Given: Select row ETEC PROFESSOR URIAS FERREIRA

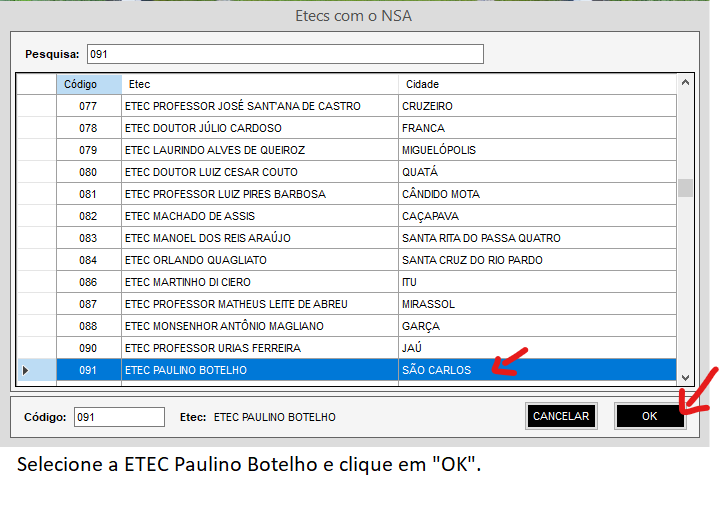Looking at the screenshot, I should (x=260, y=348).
